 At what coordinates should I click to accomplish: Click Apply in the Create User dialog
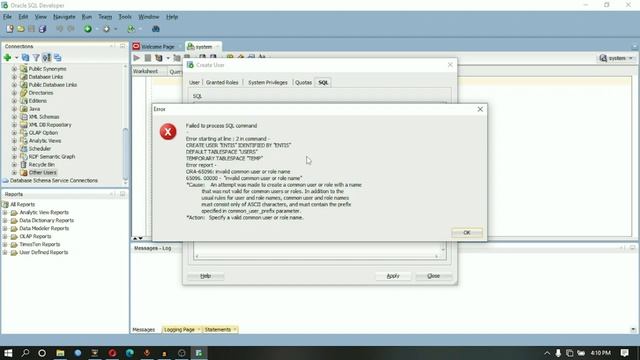pos(393,276)
